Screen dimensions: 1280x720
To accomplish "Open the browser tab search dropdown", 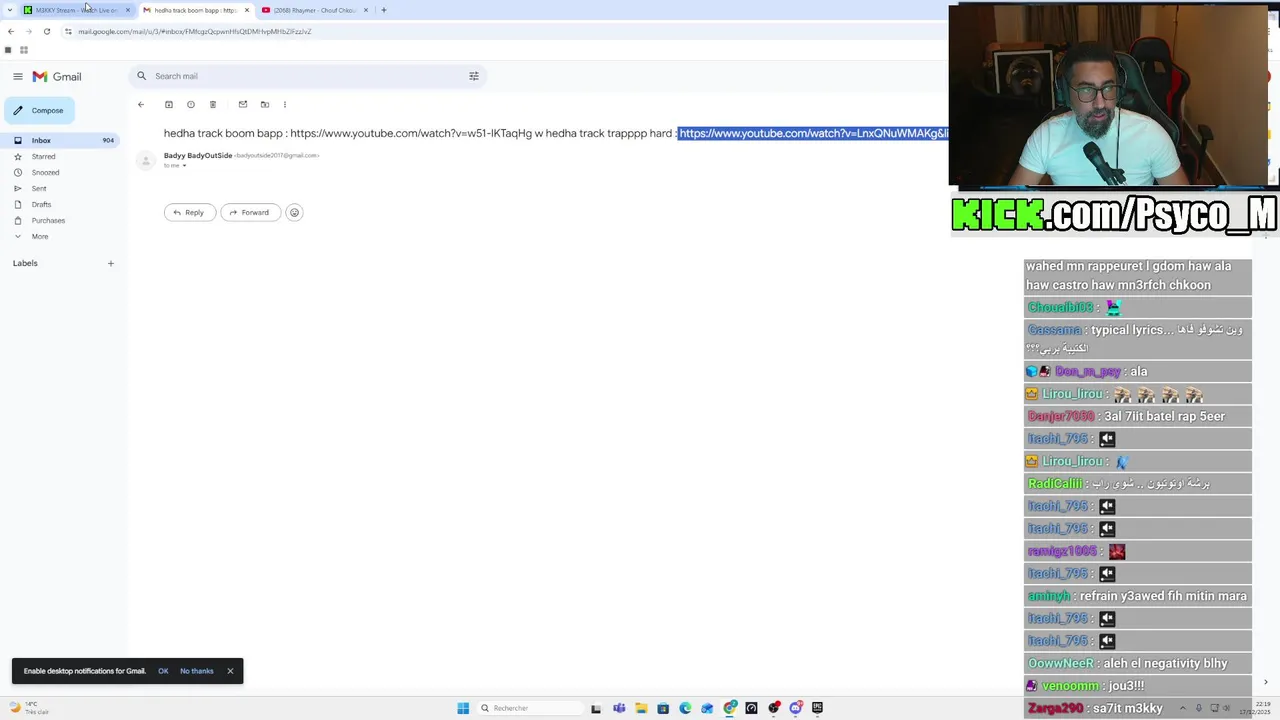I will (x=8, y=10).
